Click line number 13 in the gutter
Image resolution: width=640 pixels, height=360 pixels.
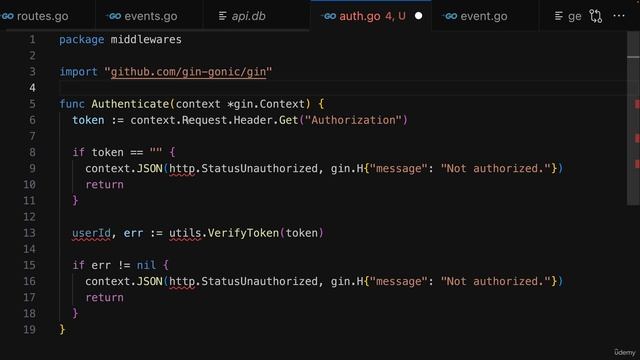pos(29,233)
